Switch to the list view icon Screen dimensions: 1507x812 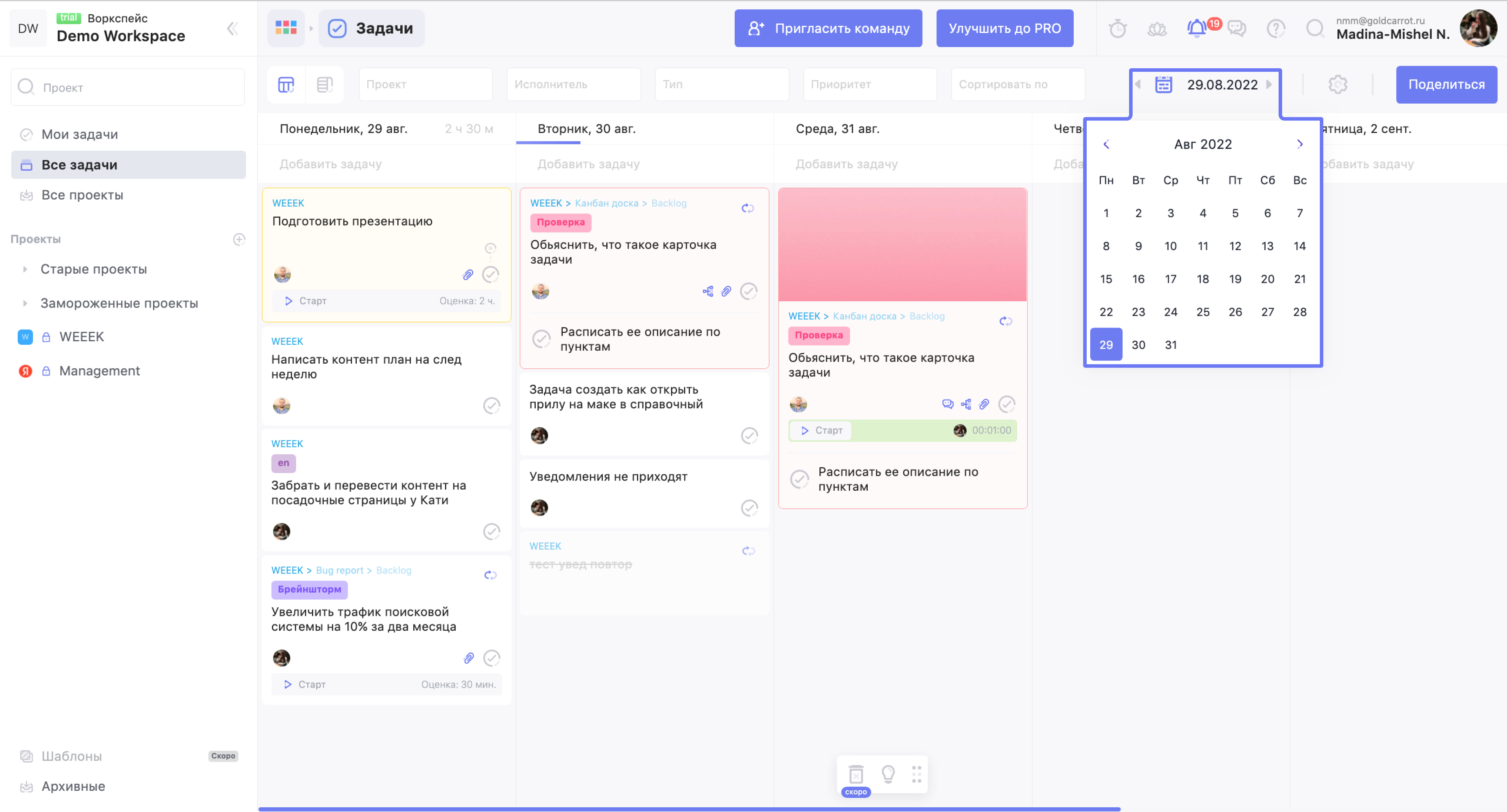[x=324, y=85]
